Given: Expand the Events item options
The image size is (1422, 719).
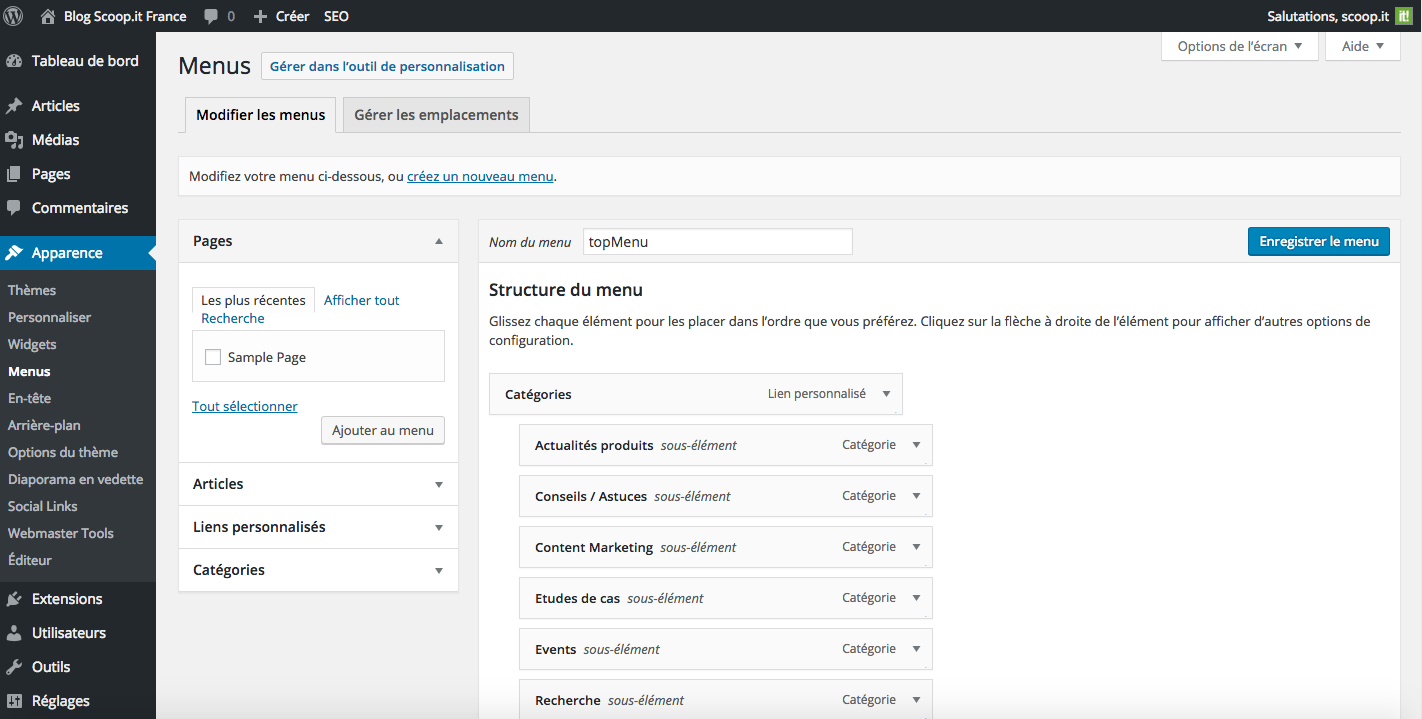Looking at the screenshot, I should (917, 649).
